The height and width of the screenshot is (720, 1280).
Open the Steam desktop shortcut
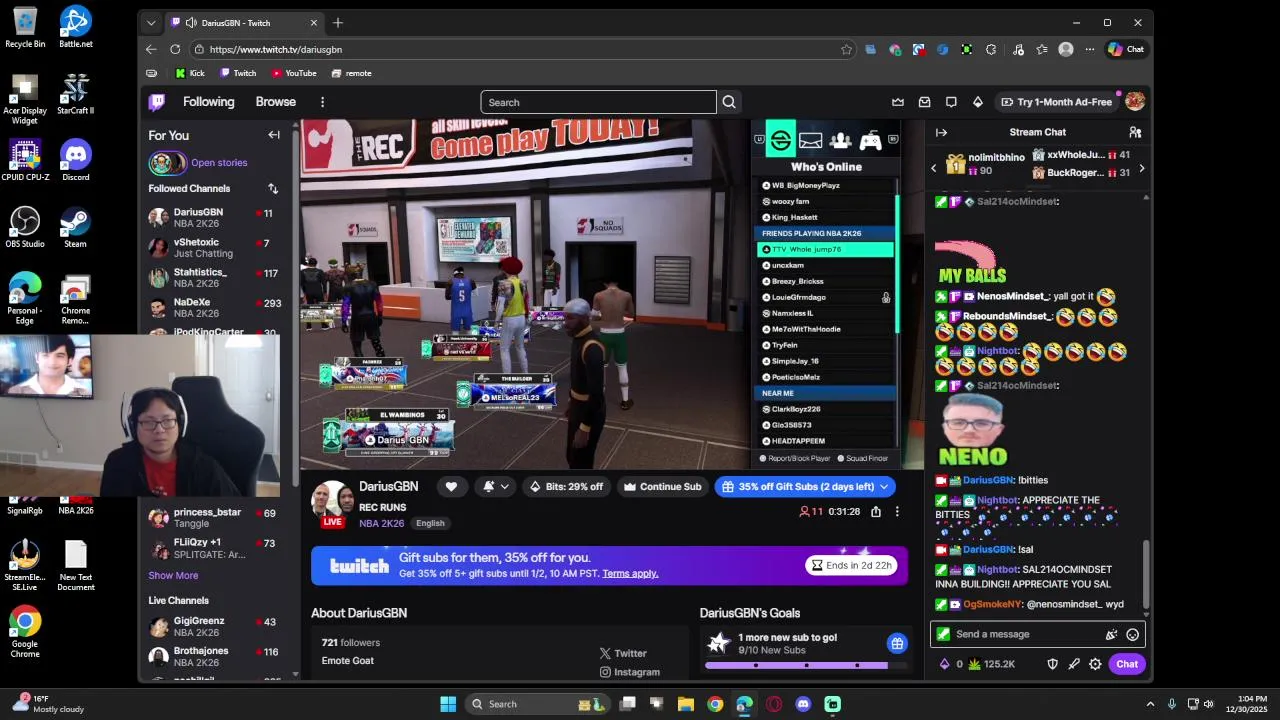(x=75, y=227)
